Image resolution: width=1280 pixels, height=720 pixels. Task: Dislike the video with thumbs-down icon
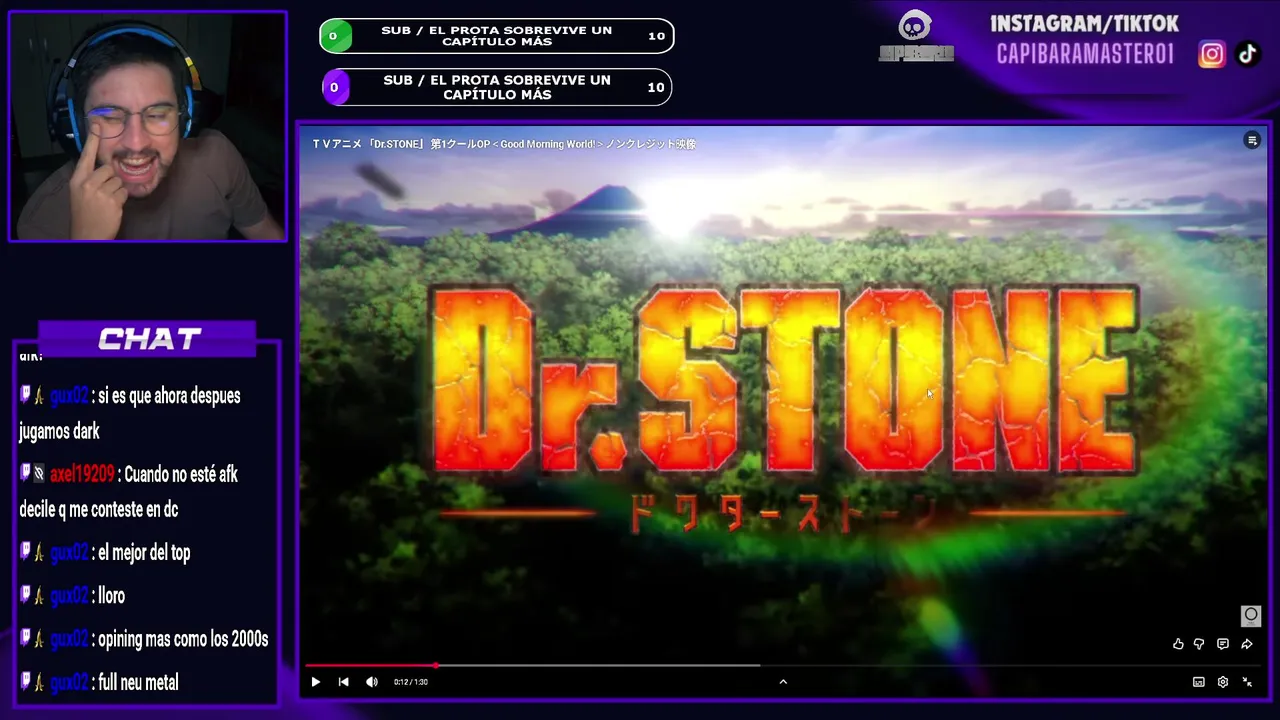(1199, 644)
